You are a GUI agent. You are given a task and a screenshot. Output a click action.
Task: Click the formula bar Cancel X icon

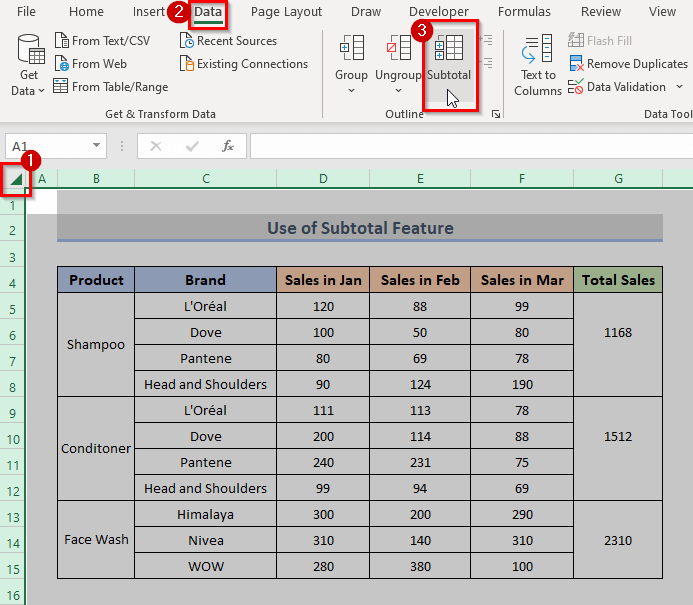tap(156, 146)
